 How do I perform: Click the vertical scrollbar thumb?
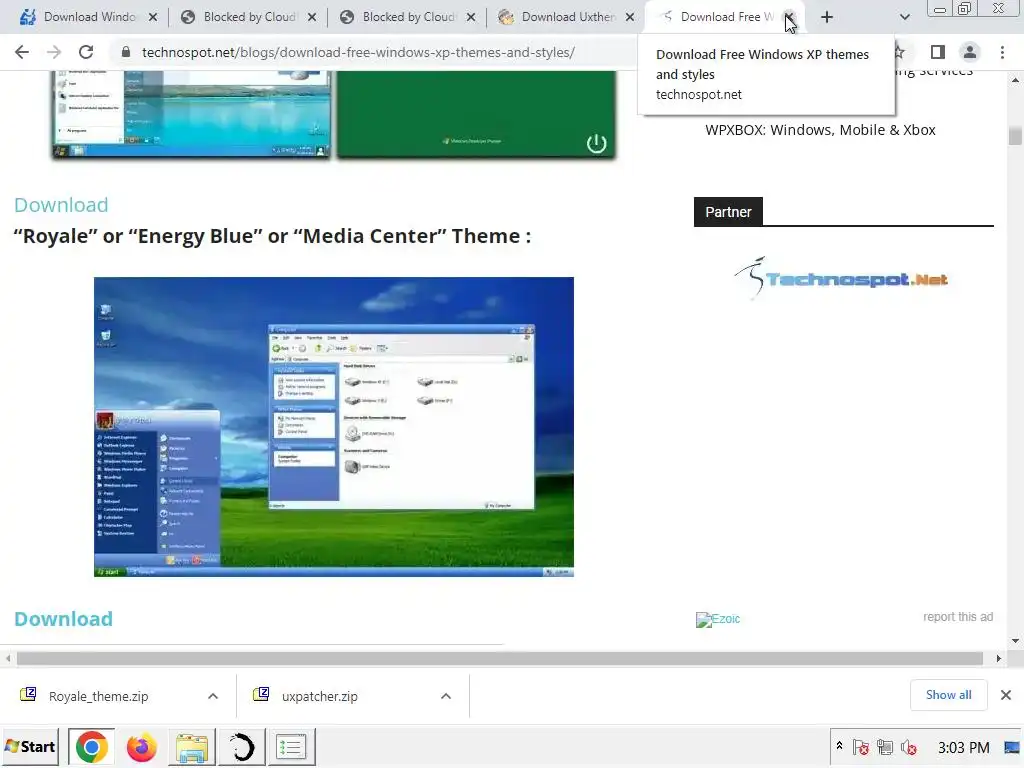coord(1015,136)
